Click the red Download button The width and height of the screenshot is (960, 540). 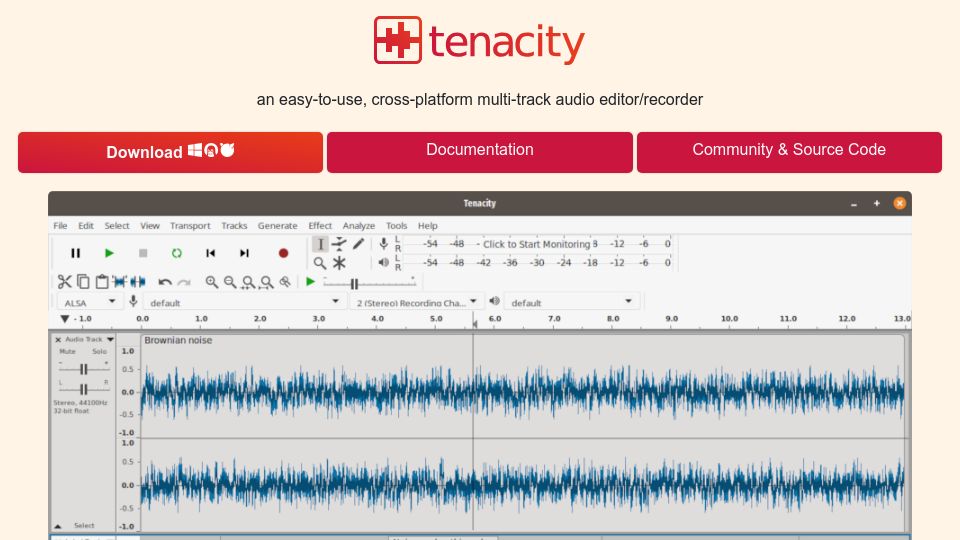point(170,152)
